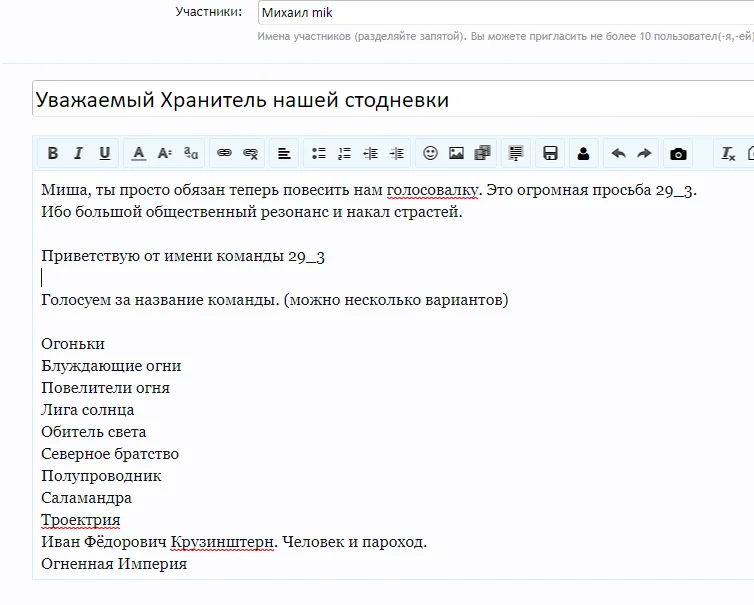Viewport: 754px width, 605px height.
Task: Remove link with unlink icon
Action: [x=250, y=153]
